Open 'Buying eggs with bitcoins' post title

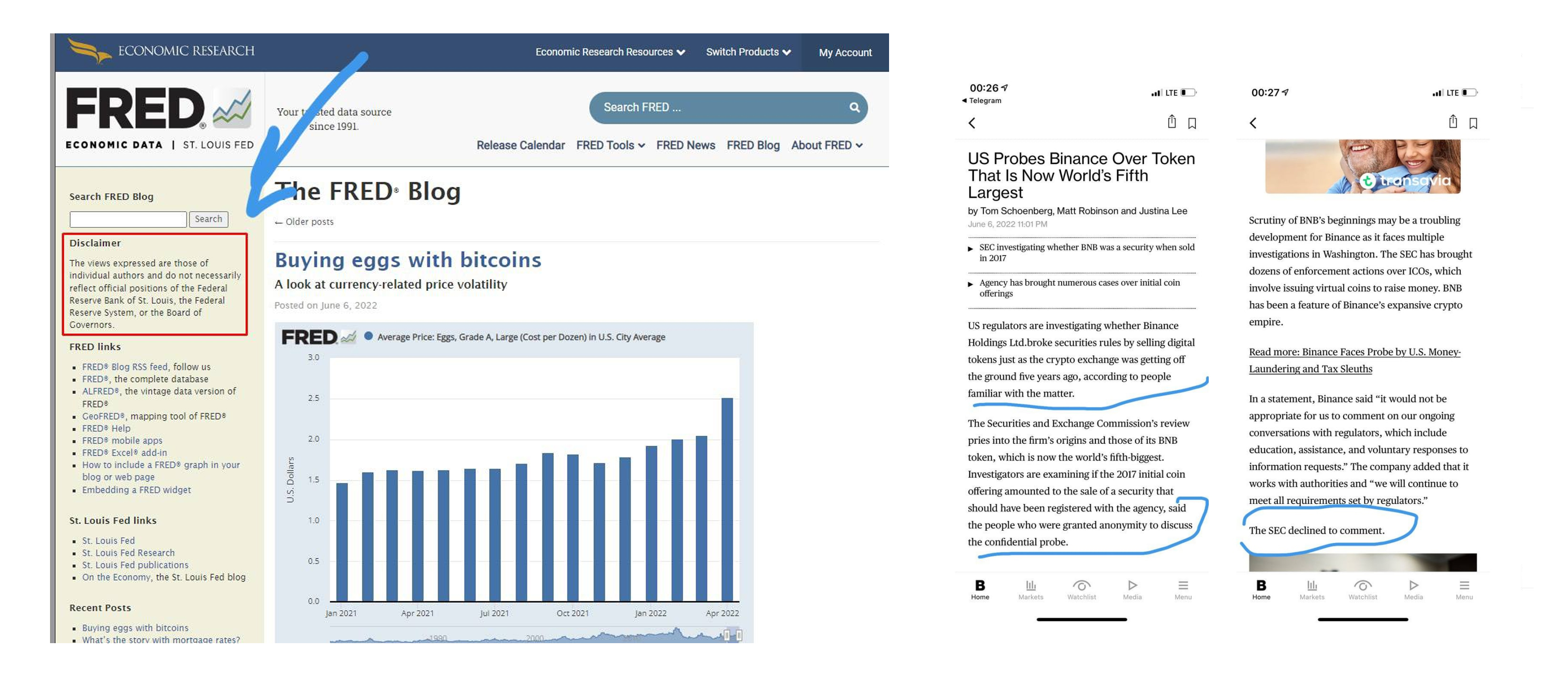408,260
